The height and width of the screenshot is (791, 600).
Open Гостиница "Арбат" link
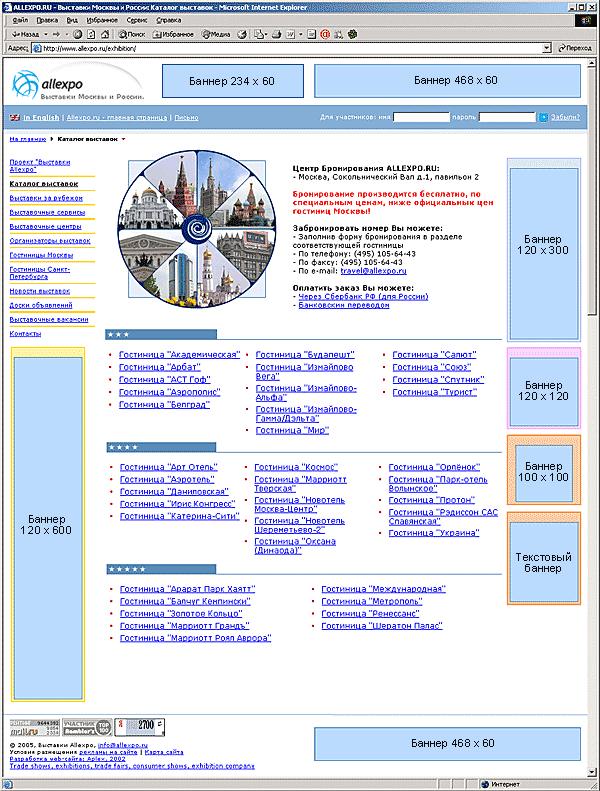[x=159, y=367]
